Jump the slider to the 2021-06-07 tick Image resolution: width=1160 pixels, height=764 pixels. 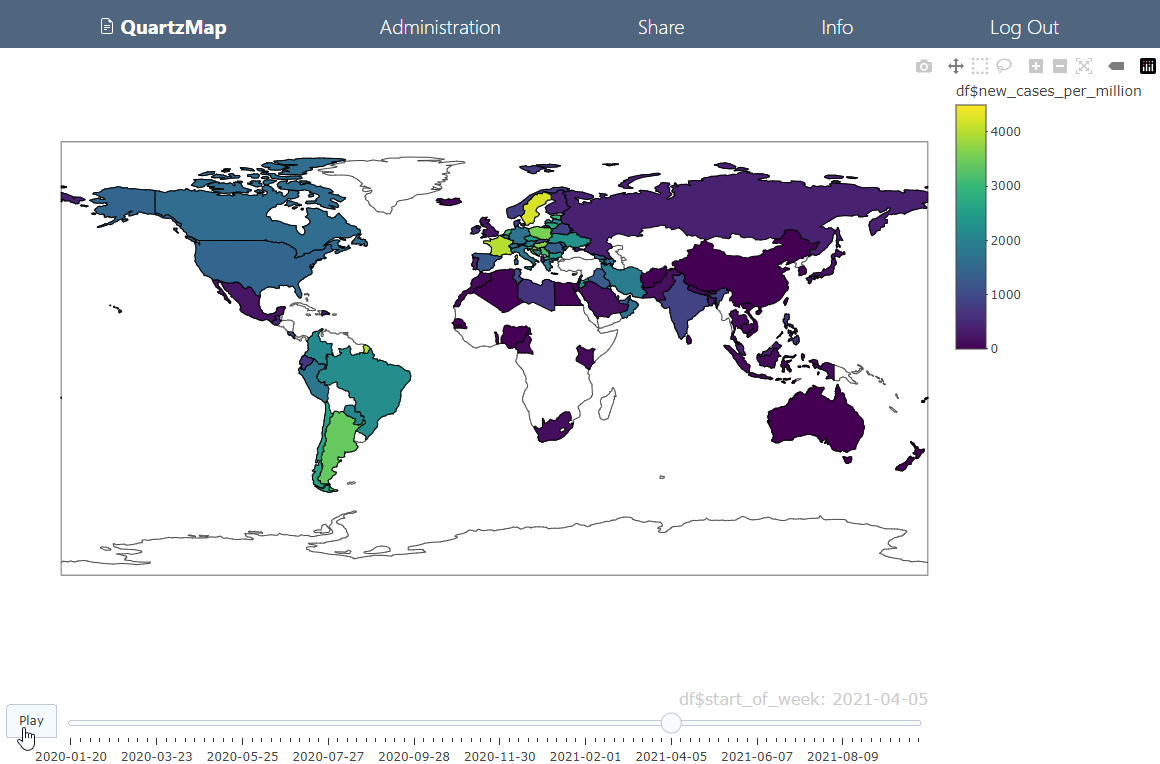tap(757, 740)
